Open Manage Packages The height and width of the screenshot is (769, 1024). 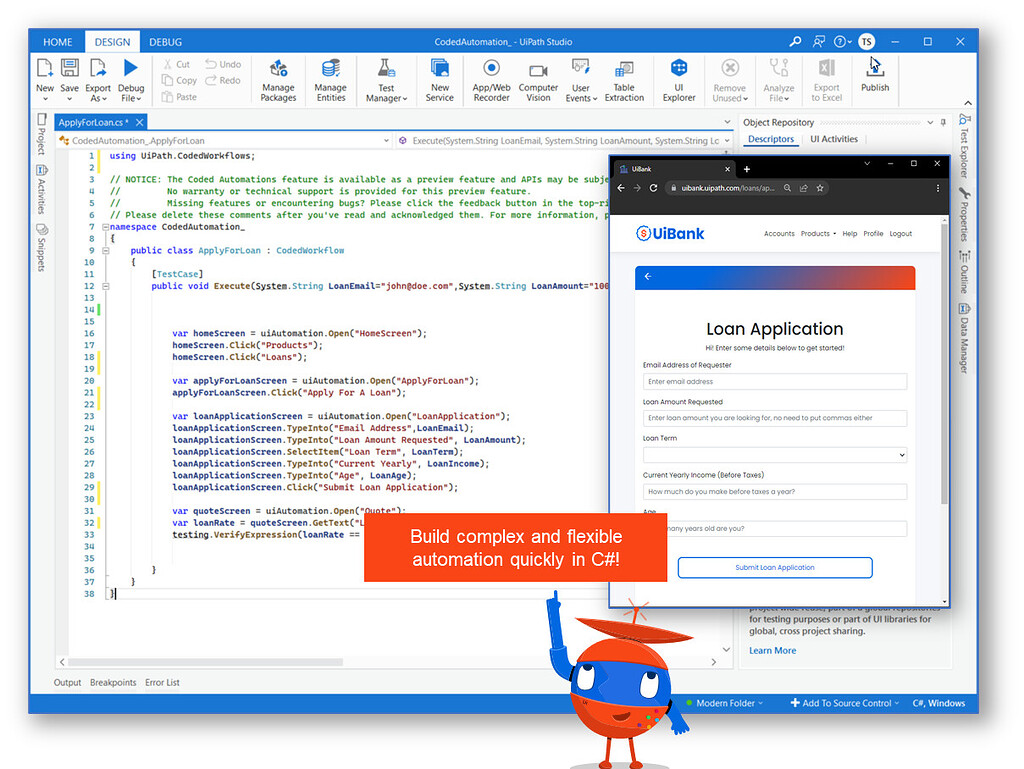point(278,80)
